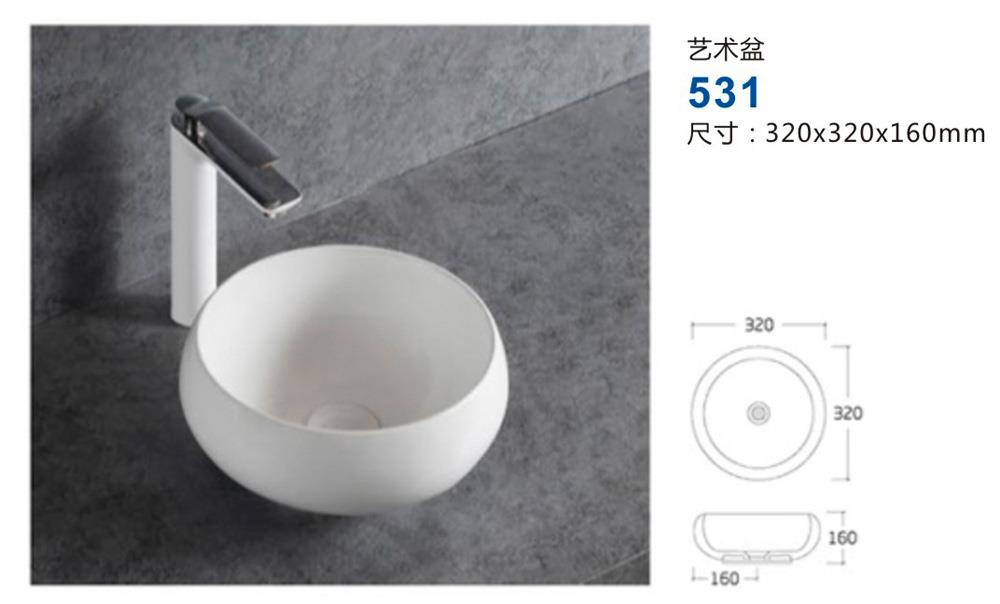This screenshot has height=604, width=1000.
Task: Click the 尺寸 320x320x160mm dimension text
Action: (836, 134)
